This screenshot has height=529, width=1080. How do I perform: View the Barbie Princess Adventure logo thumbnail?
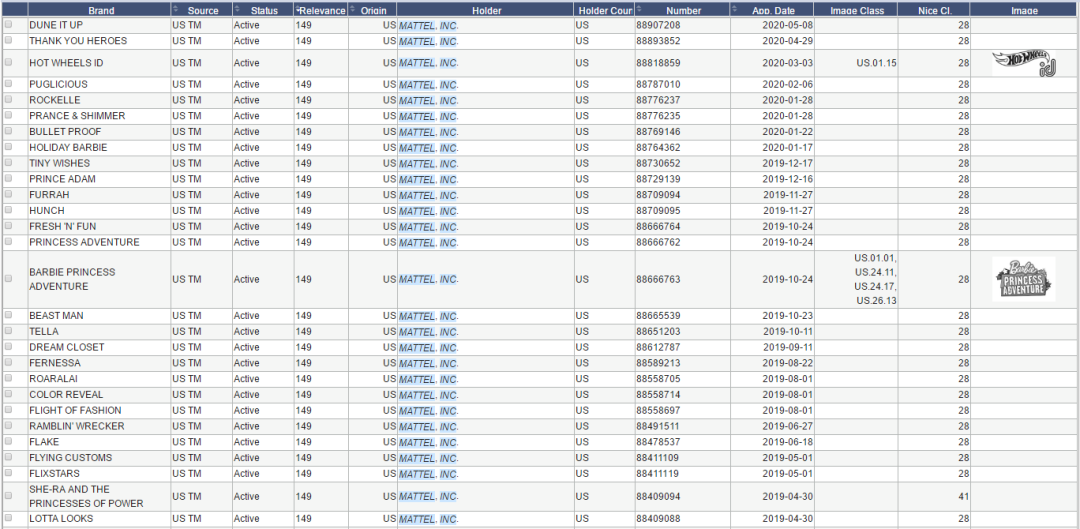point(1024,279)
